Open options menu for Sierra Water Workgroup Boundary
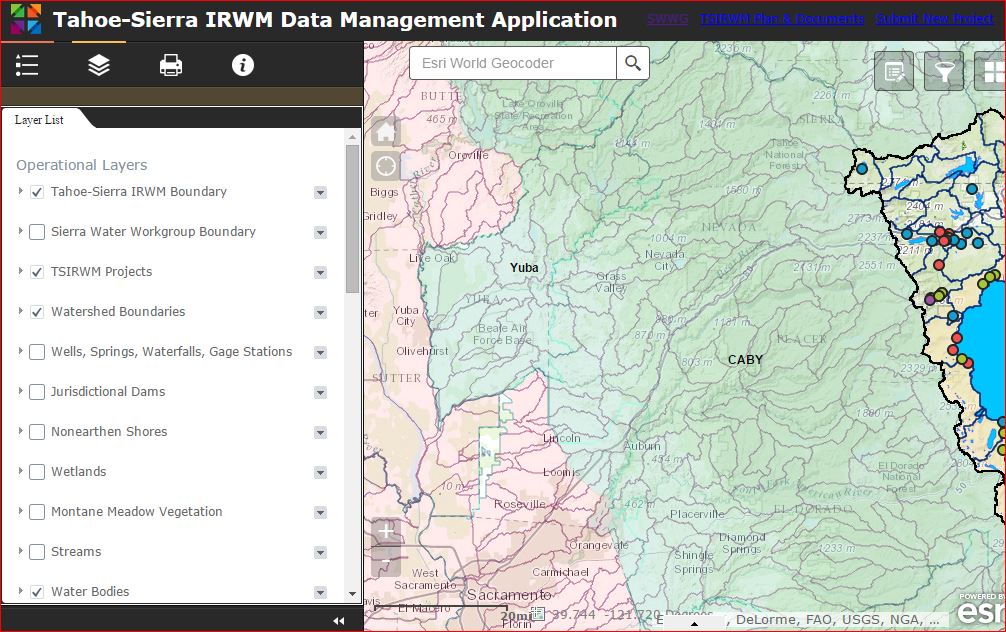Viewport: 1006px width, 632px height. click(321, 232)
